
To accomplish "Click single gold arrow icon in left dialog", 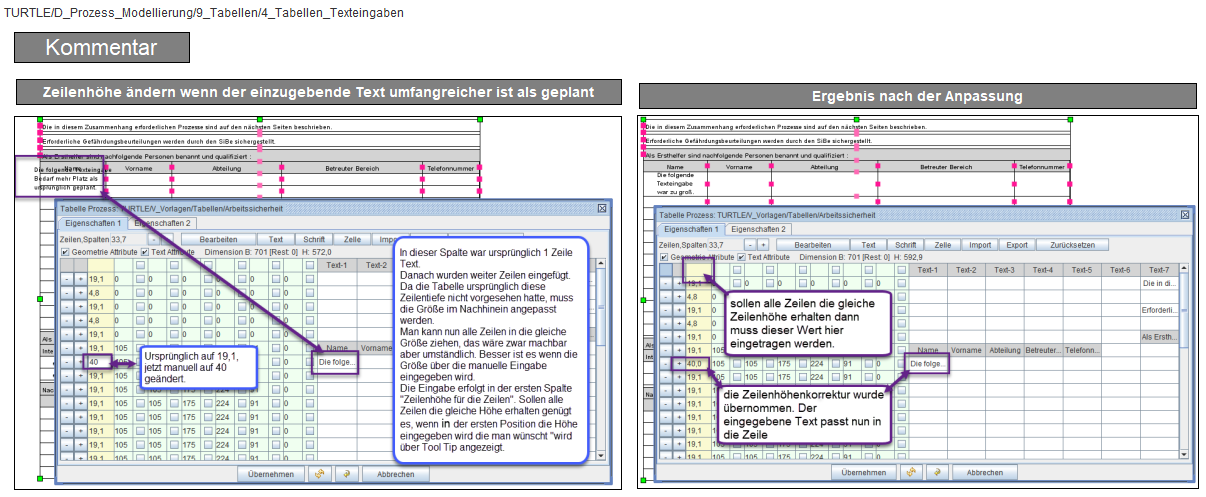I will tap(347, 474).
